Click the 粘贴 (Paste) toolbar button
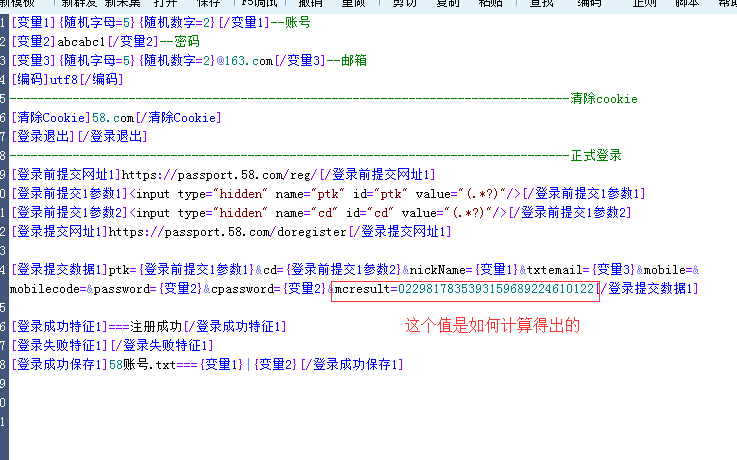Image resolution: width=737 pixels, height=460 pixels. (490, 3)
